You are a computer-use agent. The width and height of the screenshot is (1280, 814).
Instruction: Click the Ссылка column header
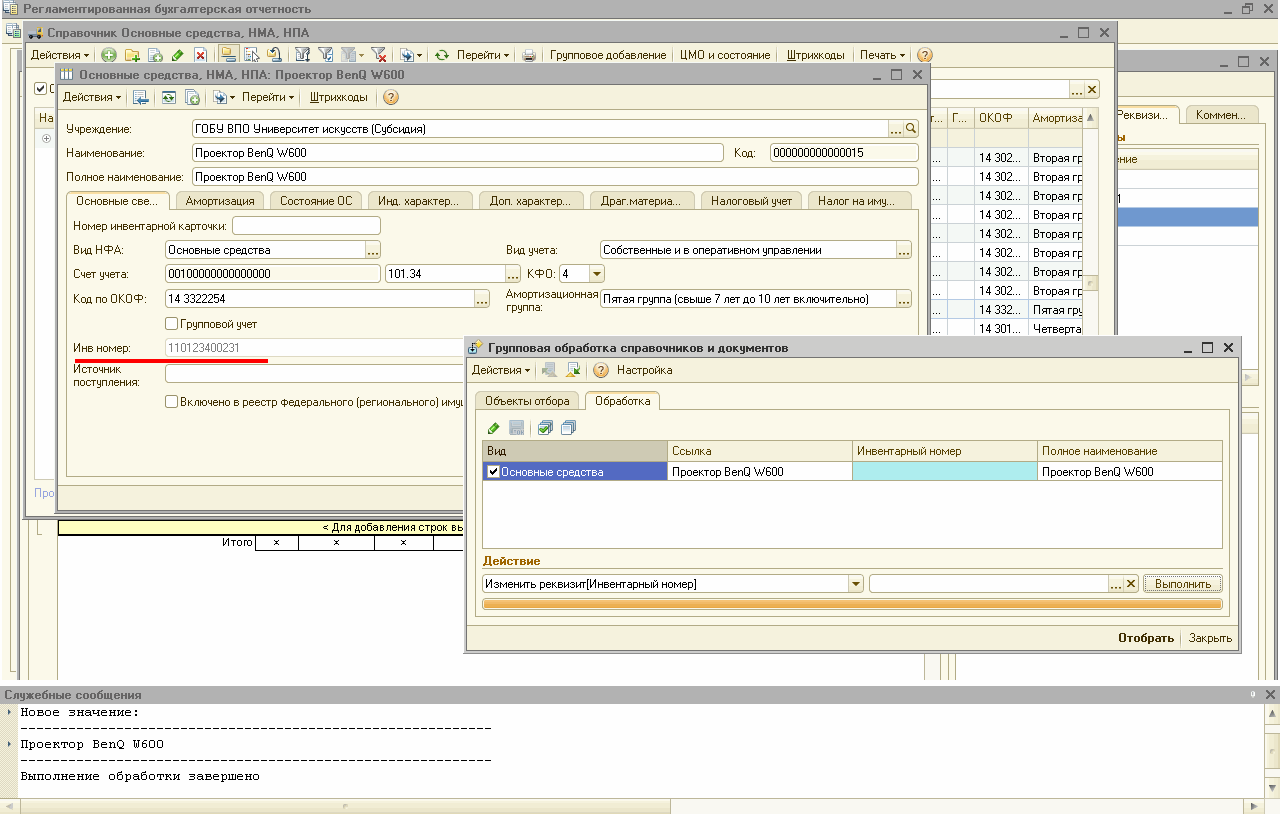pos(760,451)
